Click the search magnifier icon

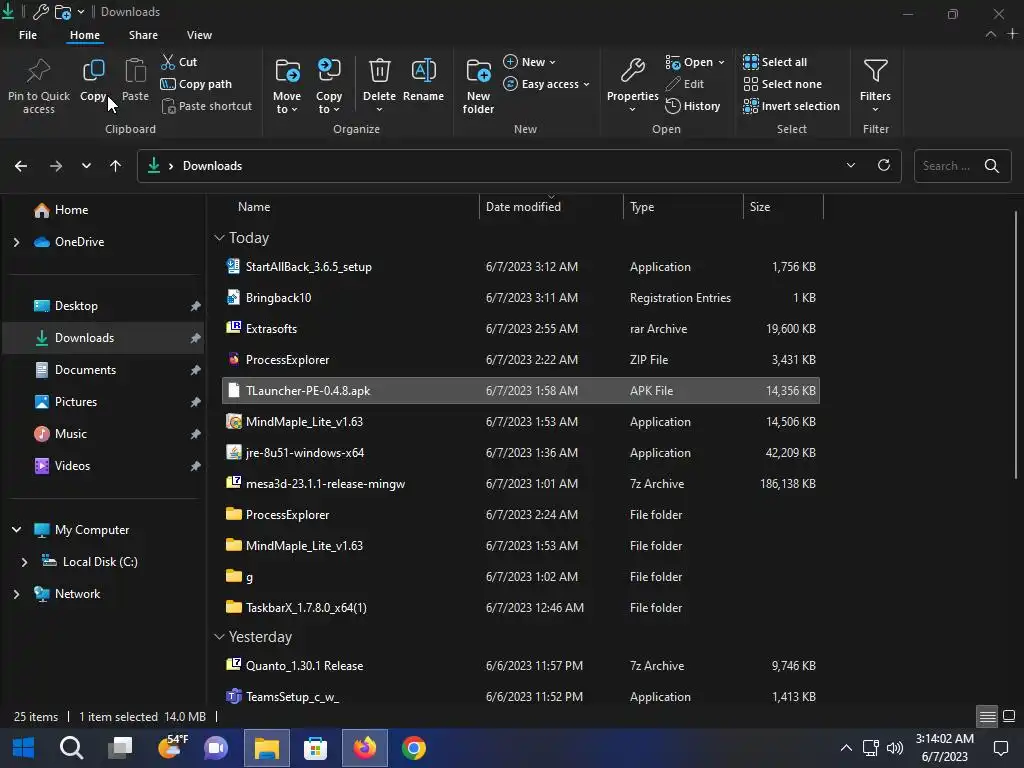(991, 166)
